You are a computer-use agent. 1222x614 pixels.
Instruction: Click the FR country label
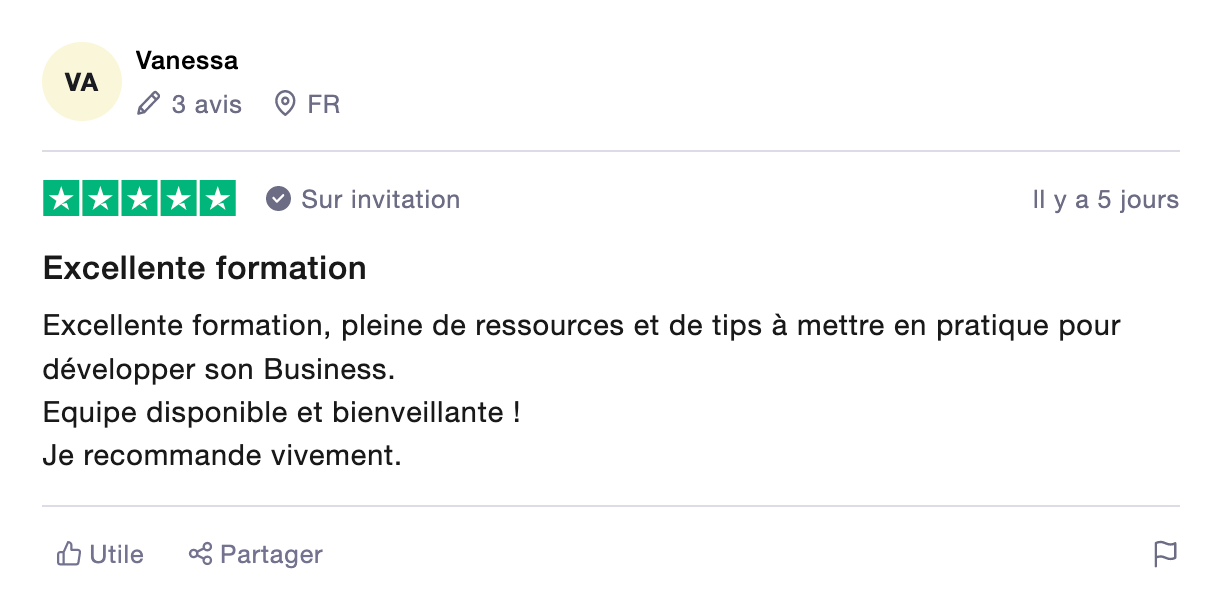coord(323,104)
